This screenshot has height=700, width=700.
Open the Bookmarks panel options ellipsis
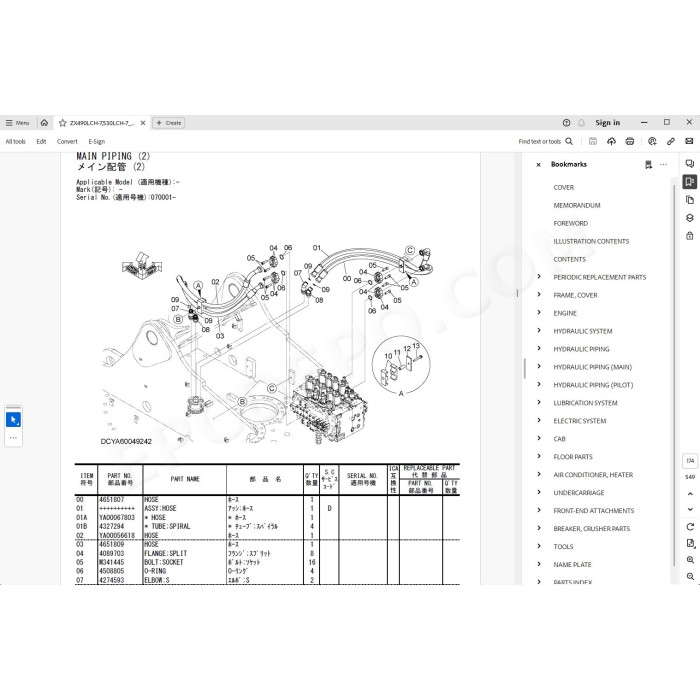(663, 165)
